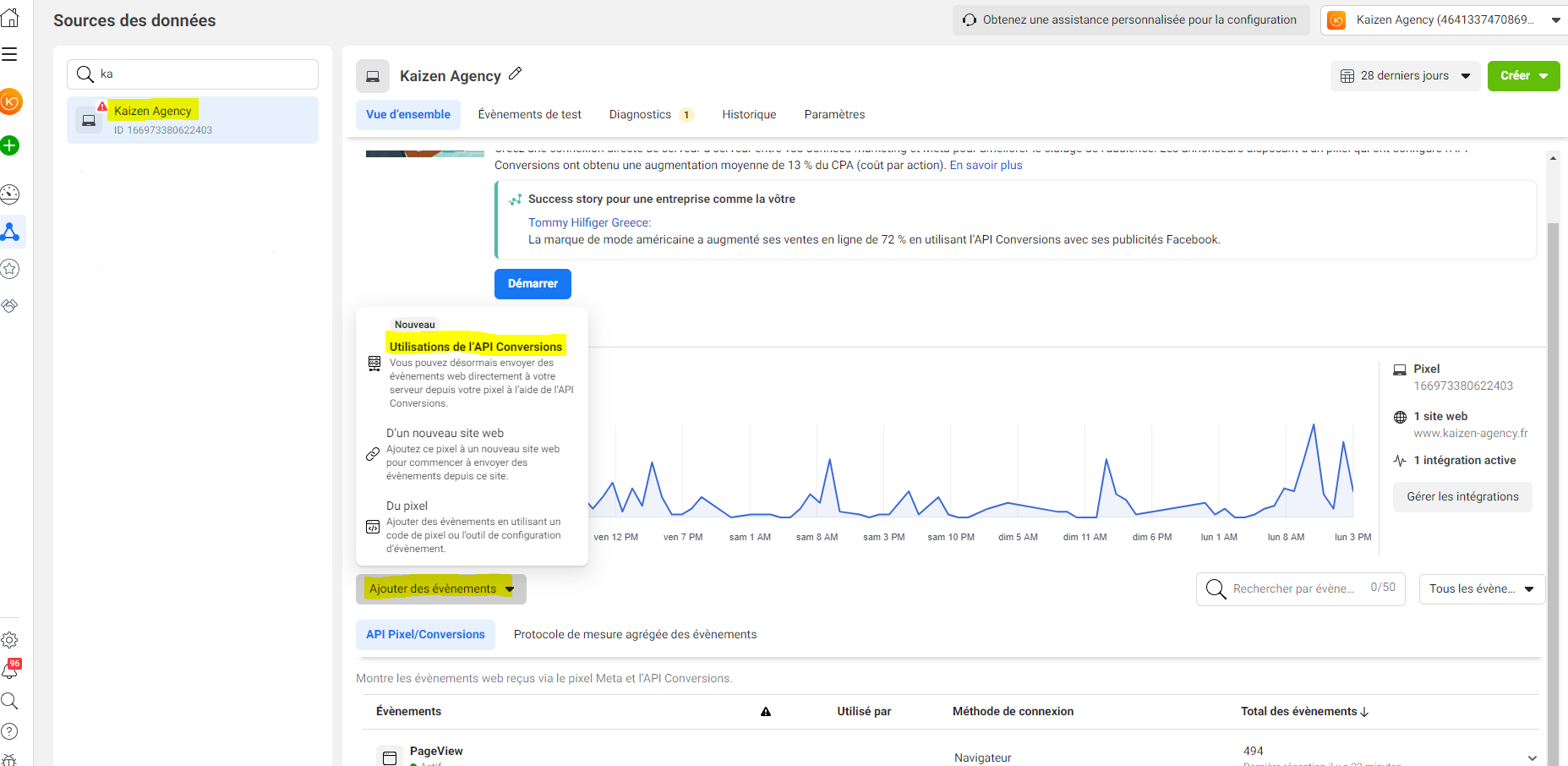Select Protocole de mesure agrégée des évènements tab

[x=635, y=635]
